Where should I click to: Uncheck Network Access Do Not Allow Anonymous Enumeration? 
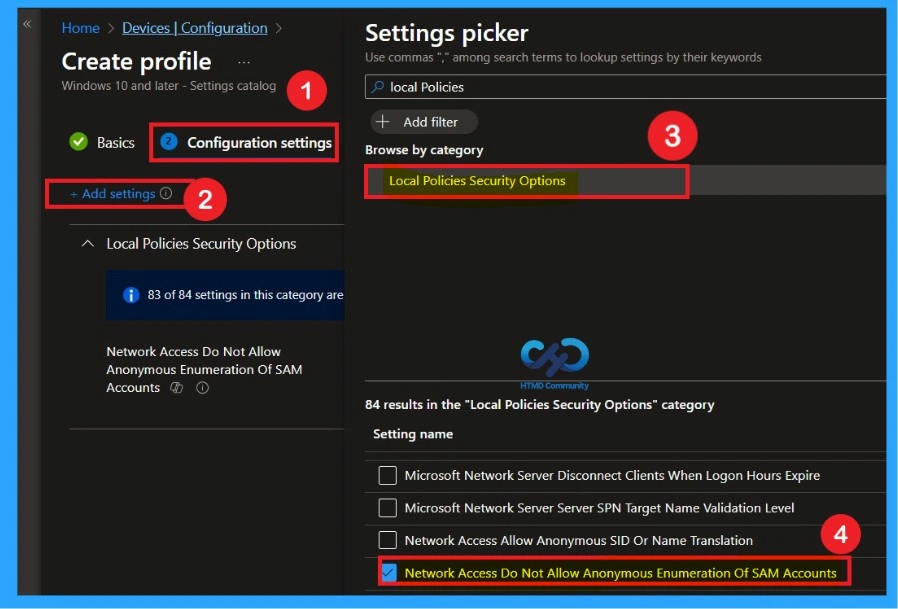pyautogui.click(x=388, y=573)
